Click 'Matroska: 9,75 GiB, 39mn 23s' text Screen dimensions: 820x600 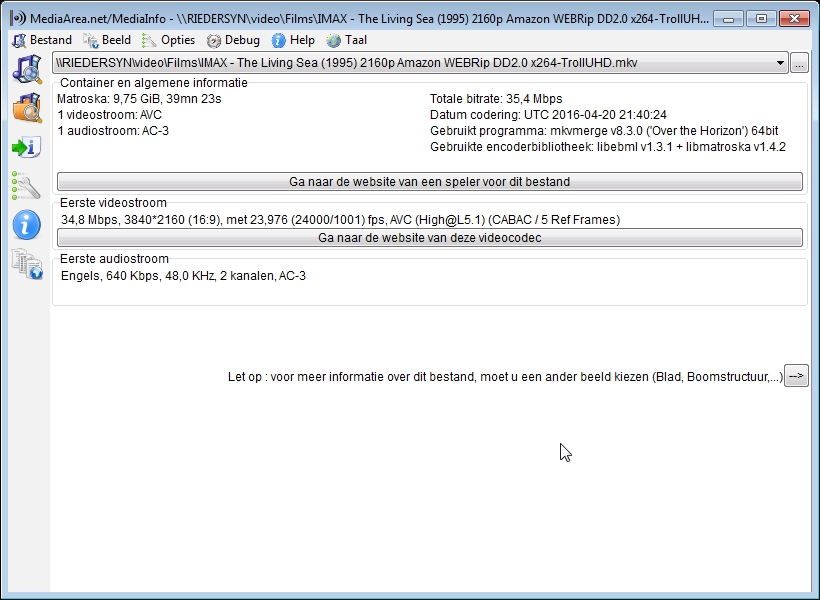(139, 99)
